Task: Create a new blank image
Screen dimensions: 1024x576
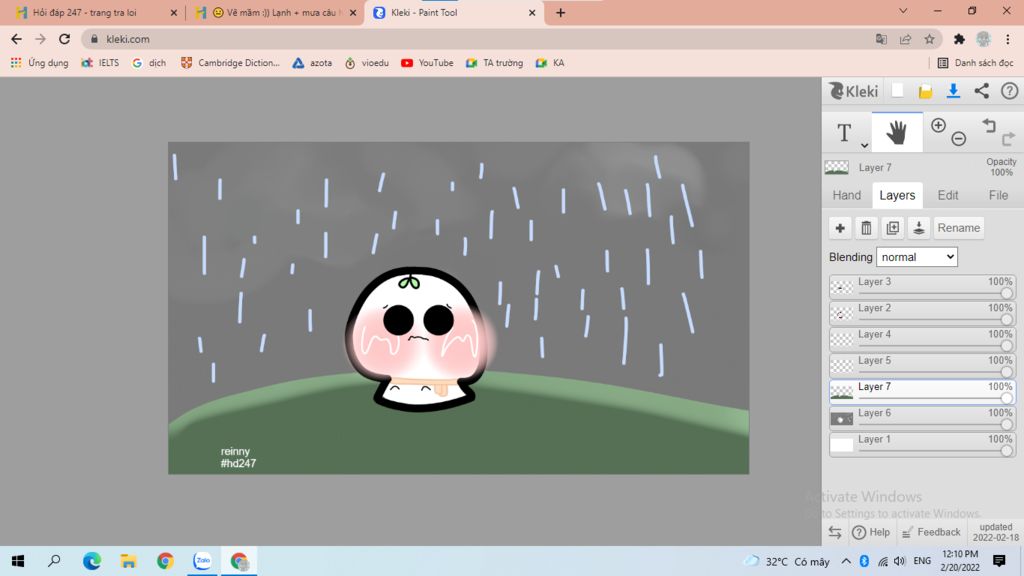Action: [x=897, y=91]
